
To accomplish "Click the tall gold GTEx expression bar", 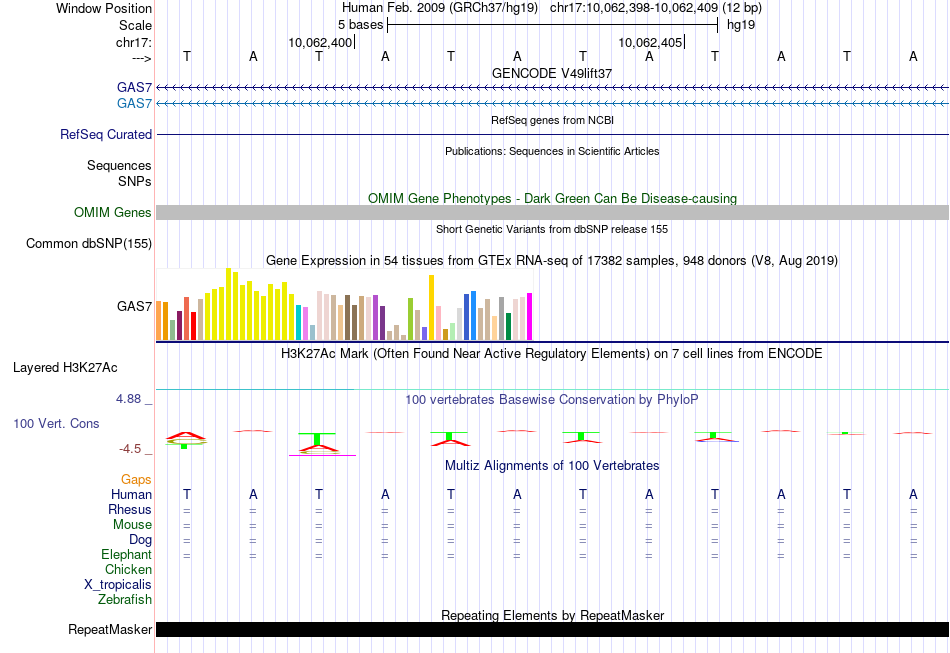I will [431, 308].
